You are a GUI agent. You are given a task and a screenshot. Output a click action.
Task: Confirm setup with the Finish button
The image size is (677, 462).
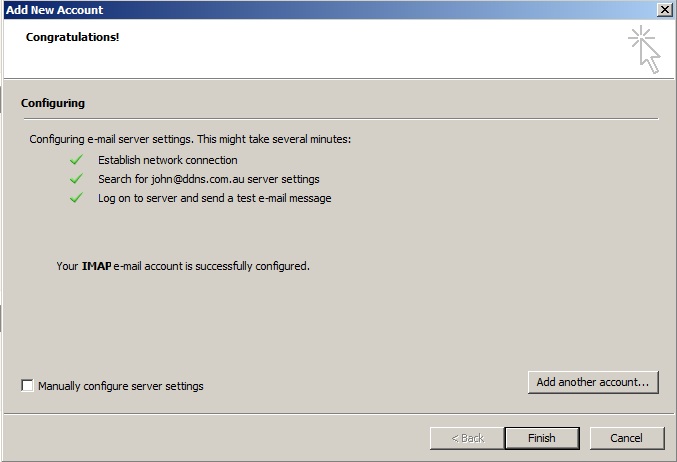click(542, 438)
